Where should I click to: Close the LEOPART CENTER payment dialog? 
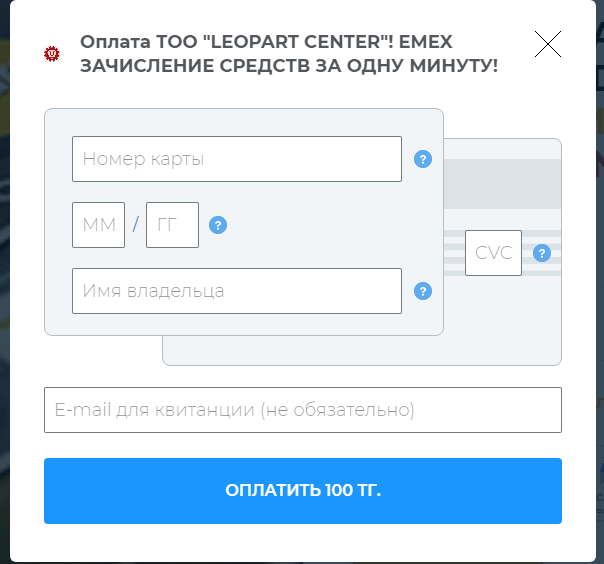pyautogui.click(x=548, y=44)
